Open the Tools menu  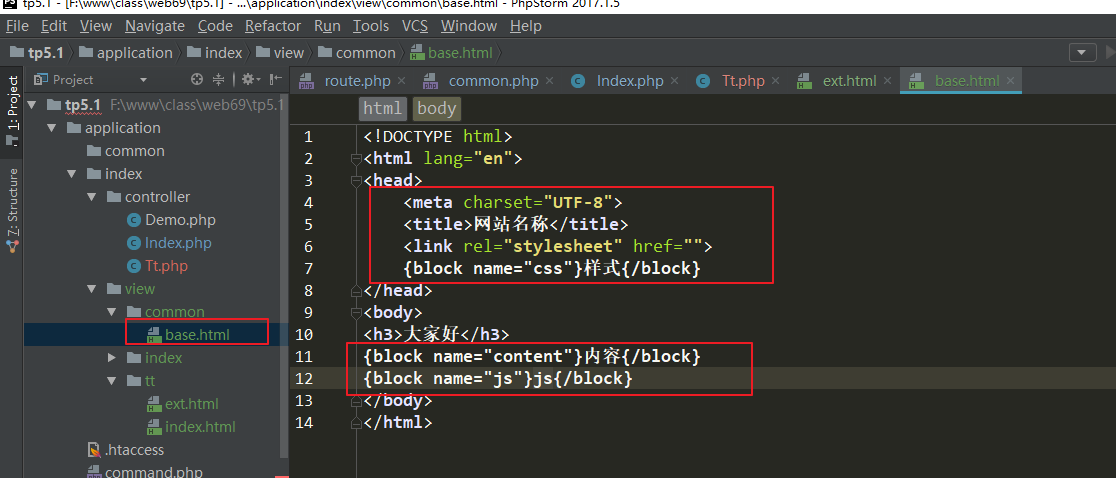371,26
